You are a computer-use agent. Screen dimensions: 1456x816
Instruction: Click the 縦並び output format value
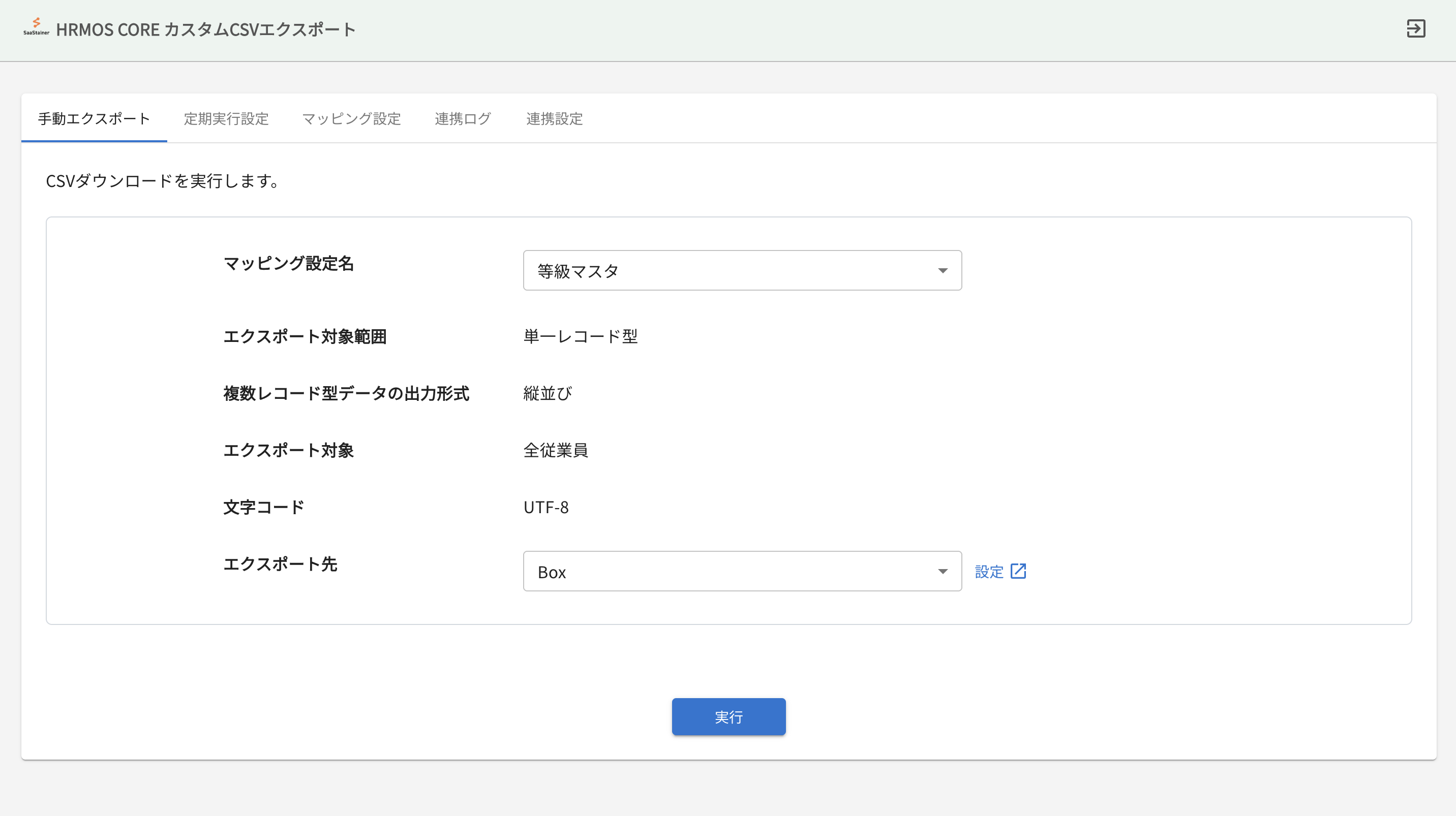tap(547, 393)
